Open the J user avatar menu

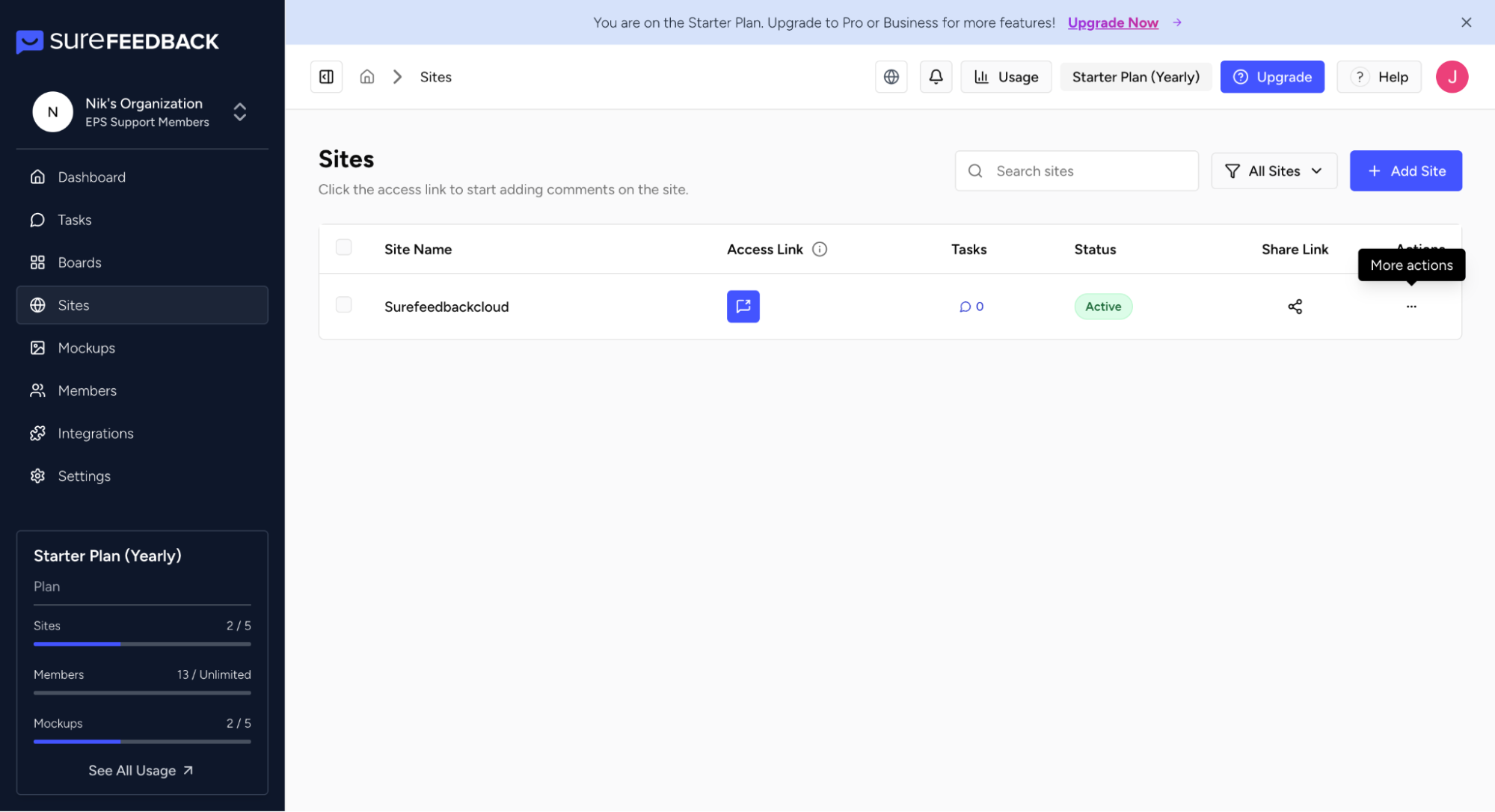point(1451,77)
